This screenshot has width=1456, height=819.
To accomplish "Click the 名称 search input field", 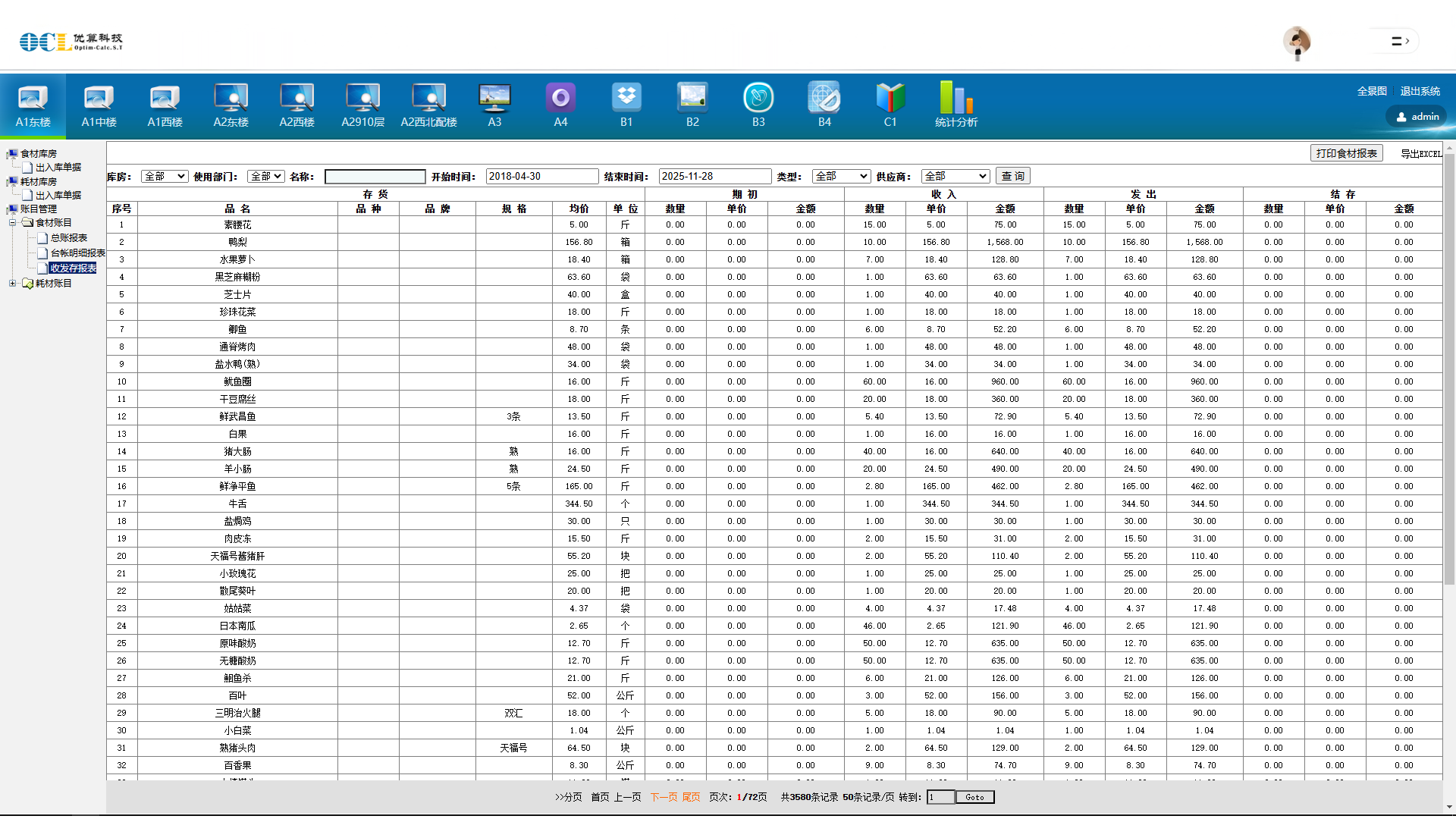I will click(x=375, y=177).
